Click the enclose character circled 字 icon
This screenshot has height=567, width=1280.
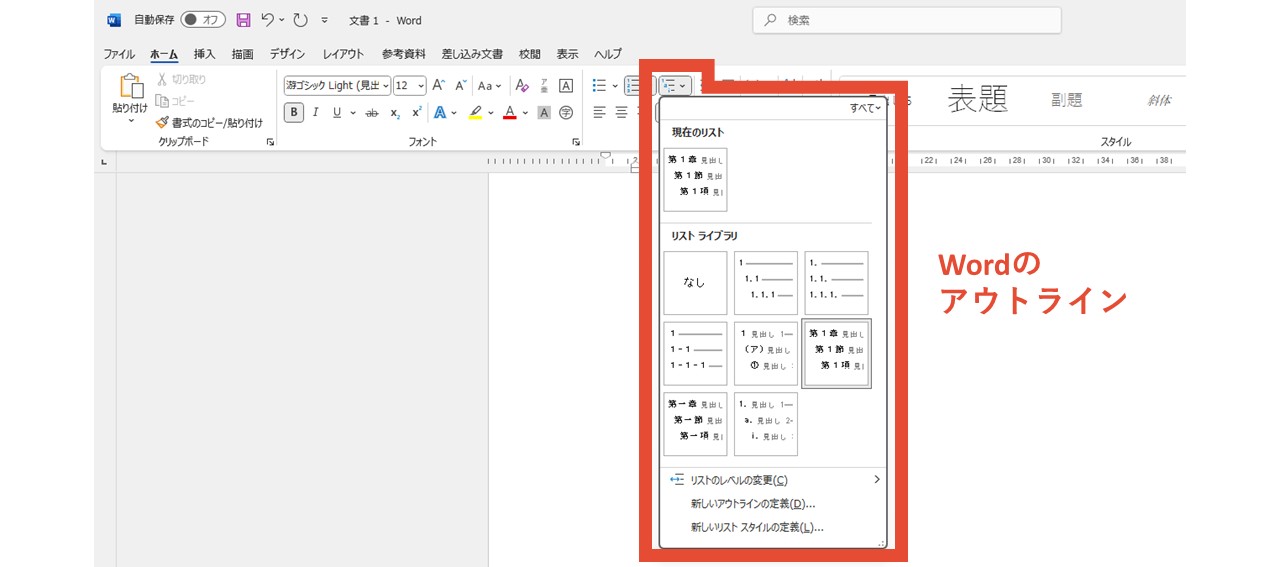pos(566,113)
